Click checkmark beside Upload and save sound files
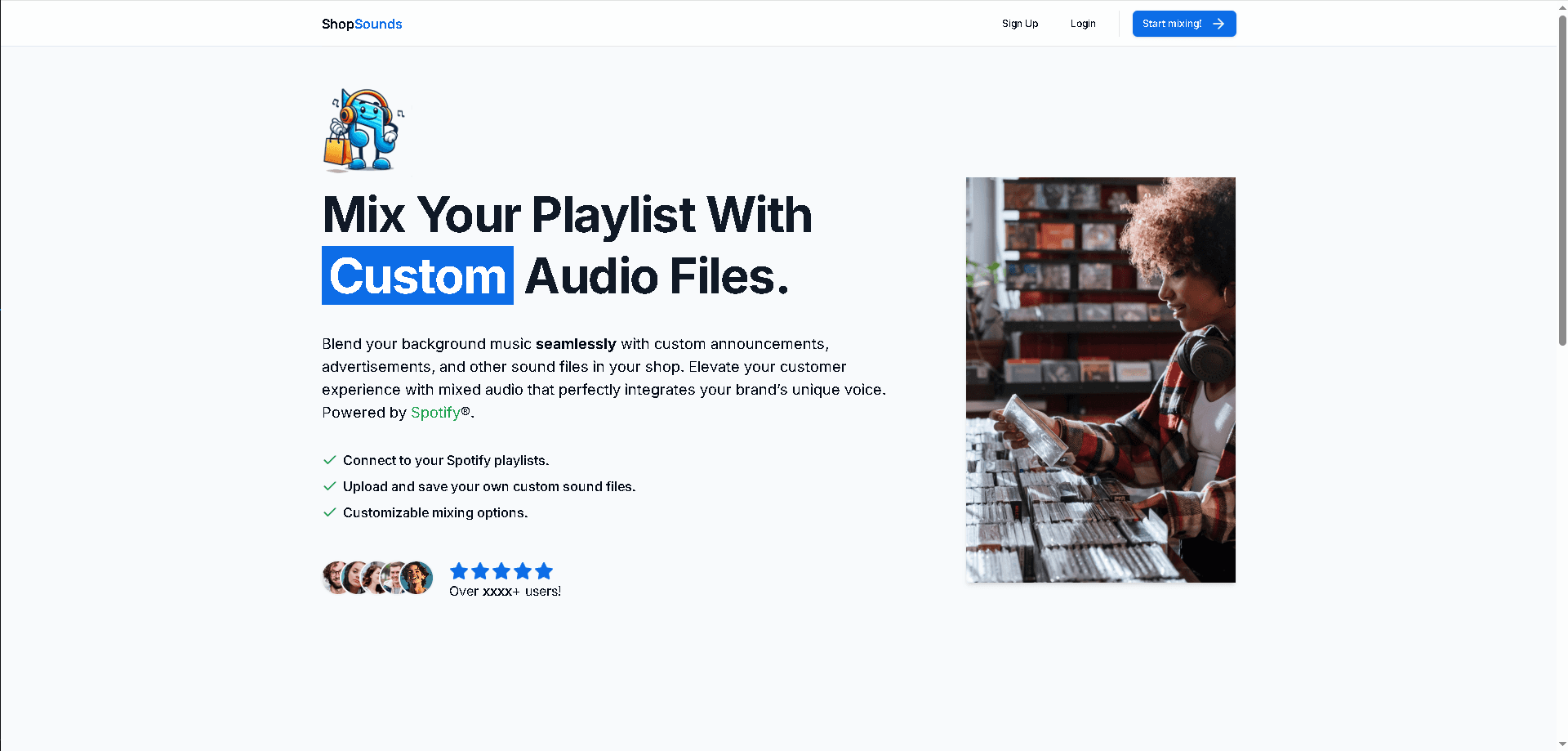 (330, 486)
